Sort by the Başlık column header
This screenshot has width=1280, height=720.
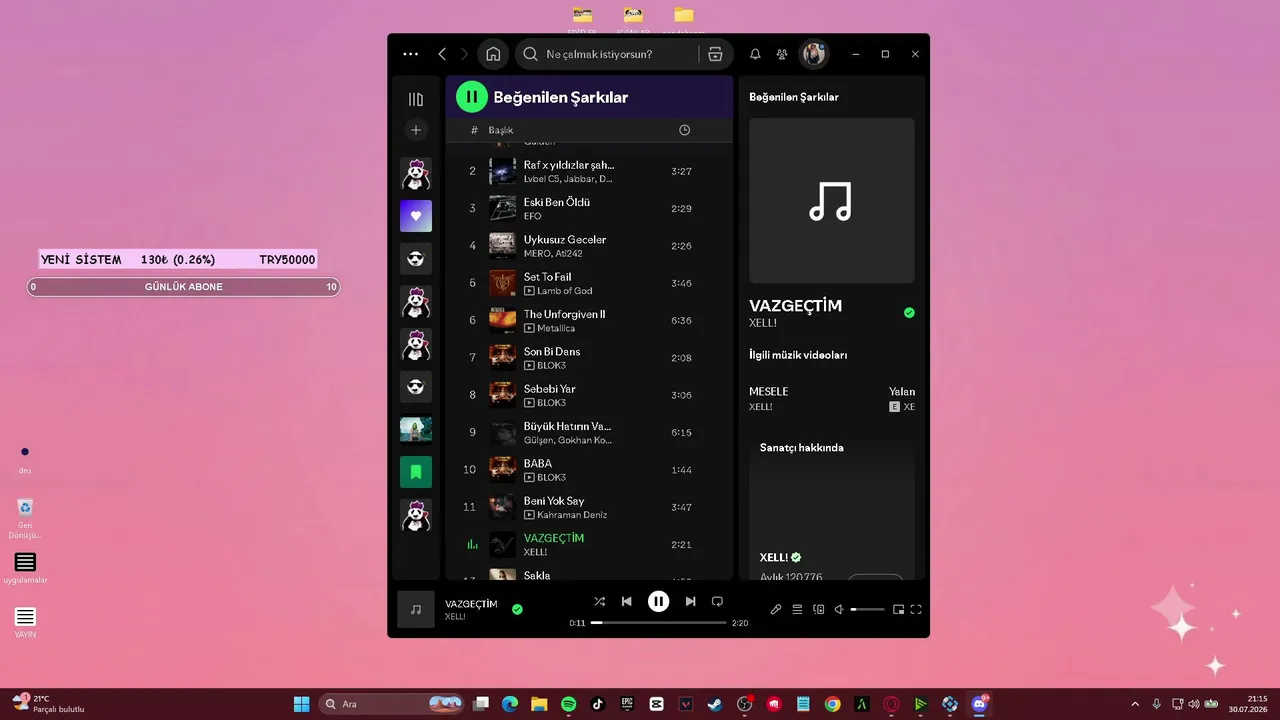click(501, 130)
